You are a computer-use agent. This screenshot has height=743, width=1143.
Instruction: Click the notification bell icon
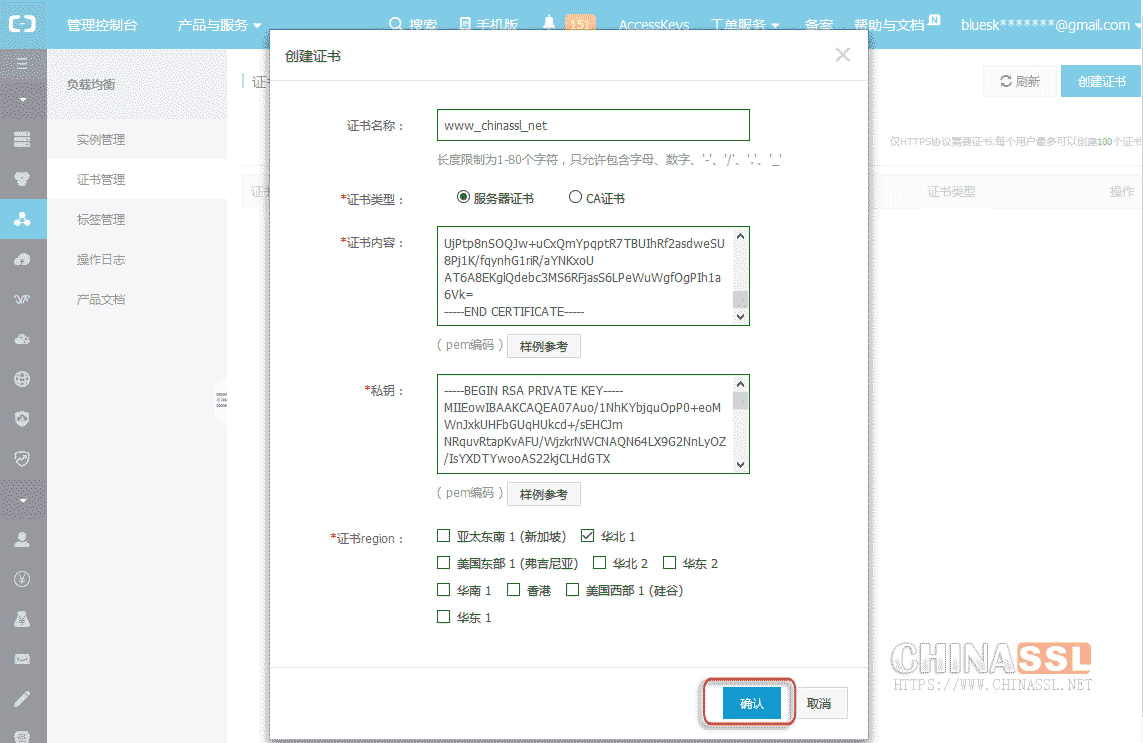pos(549,24)
